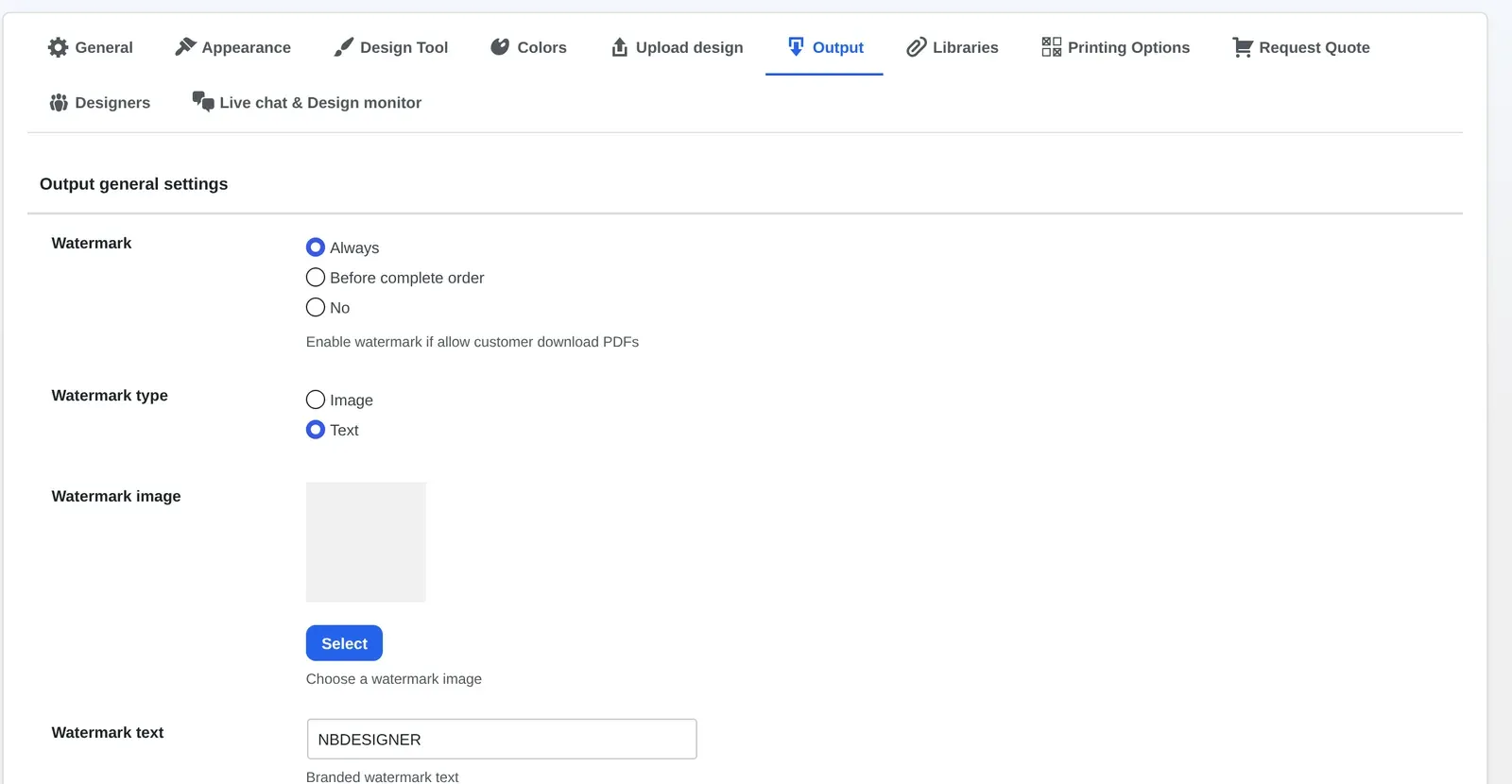Click the Watermark type label

click(110, 396)
